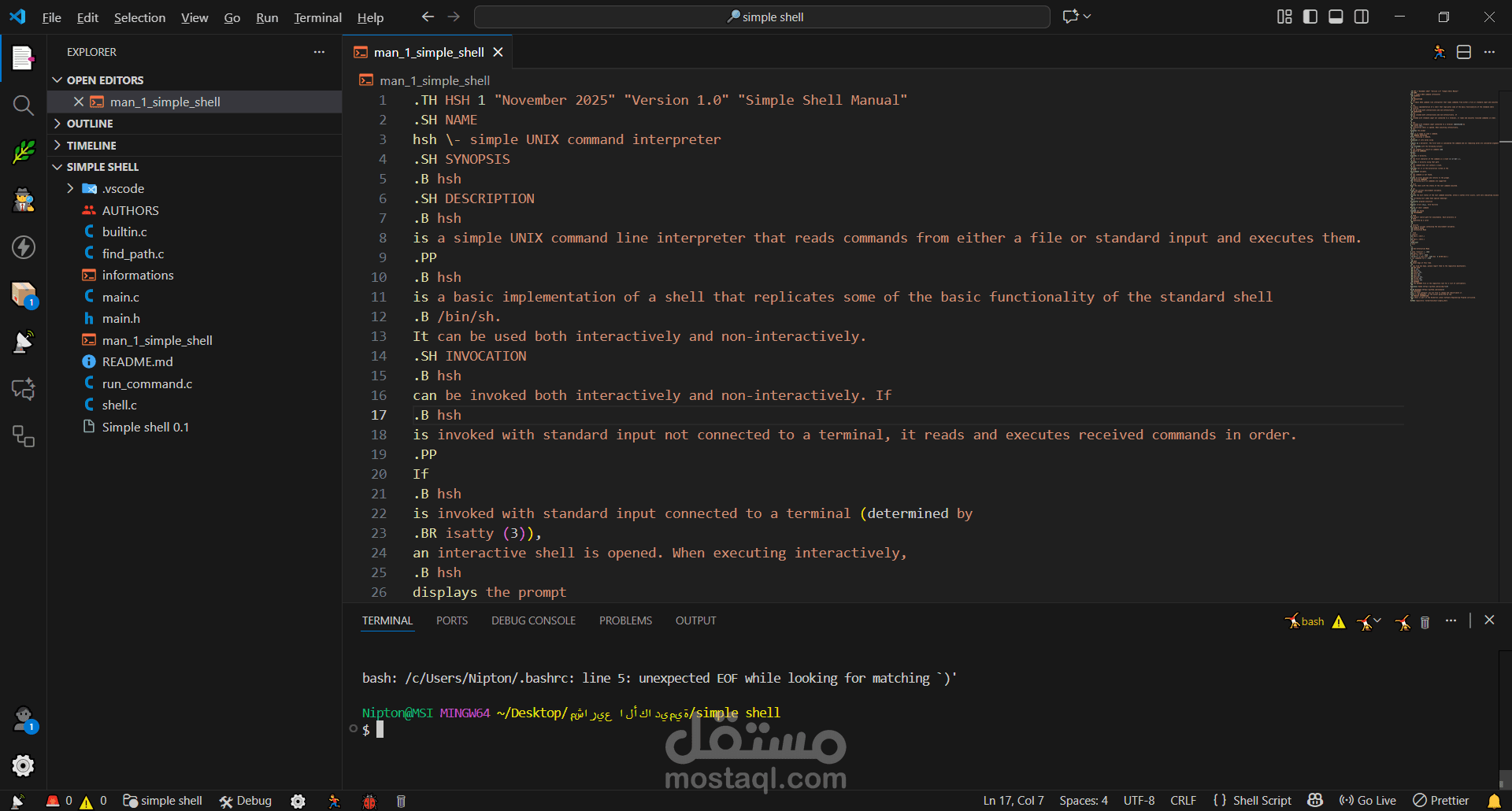Viewport: 1512px width, 811px height.
Task: Click the remote window icon in status bar
Action: pyautogui.click(x=17, y=801)
